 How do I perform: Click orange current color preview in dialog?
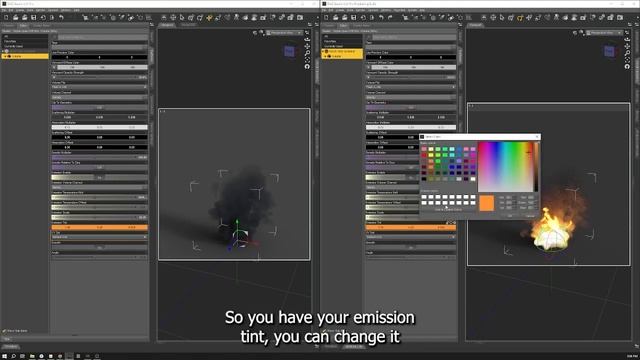click(x=487, y=203)
